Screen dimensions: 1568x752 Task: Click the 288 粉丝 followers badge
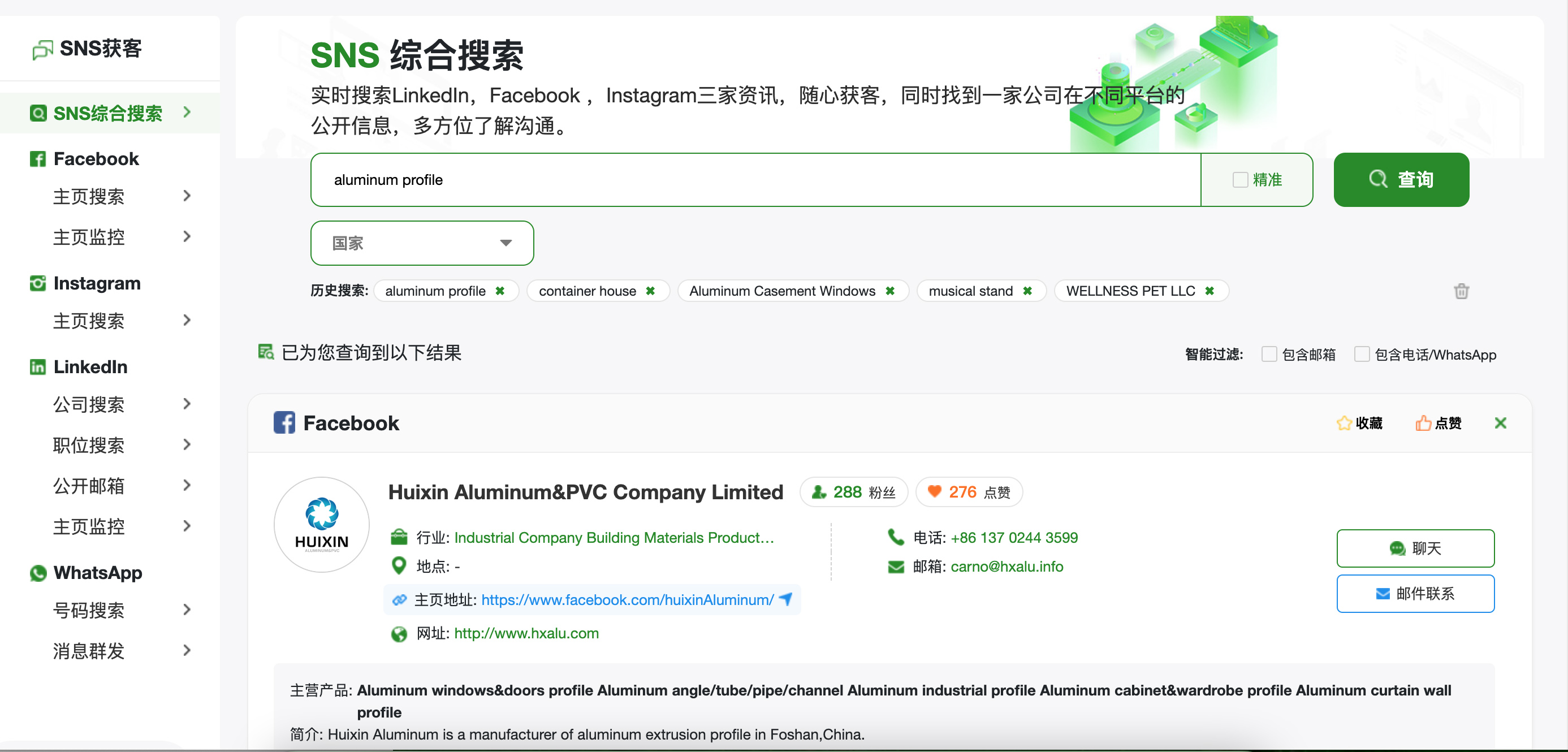click(853, 492)
